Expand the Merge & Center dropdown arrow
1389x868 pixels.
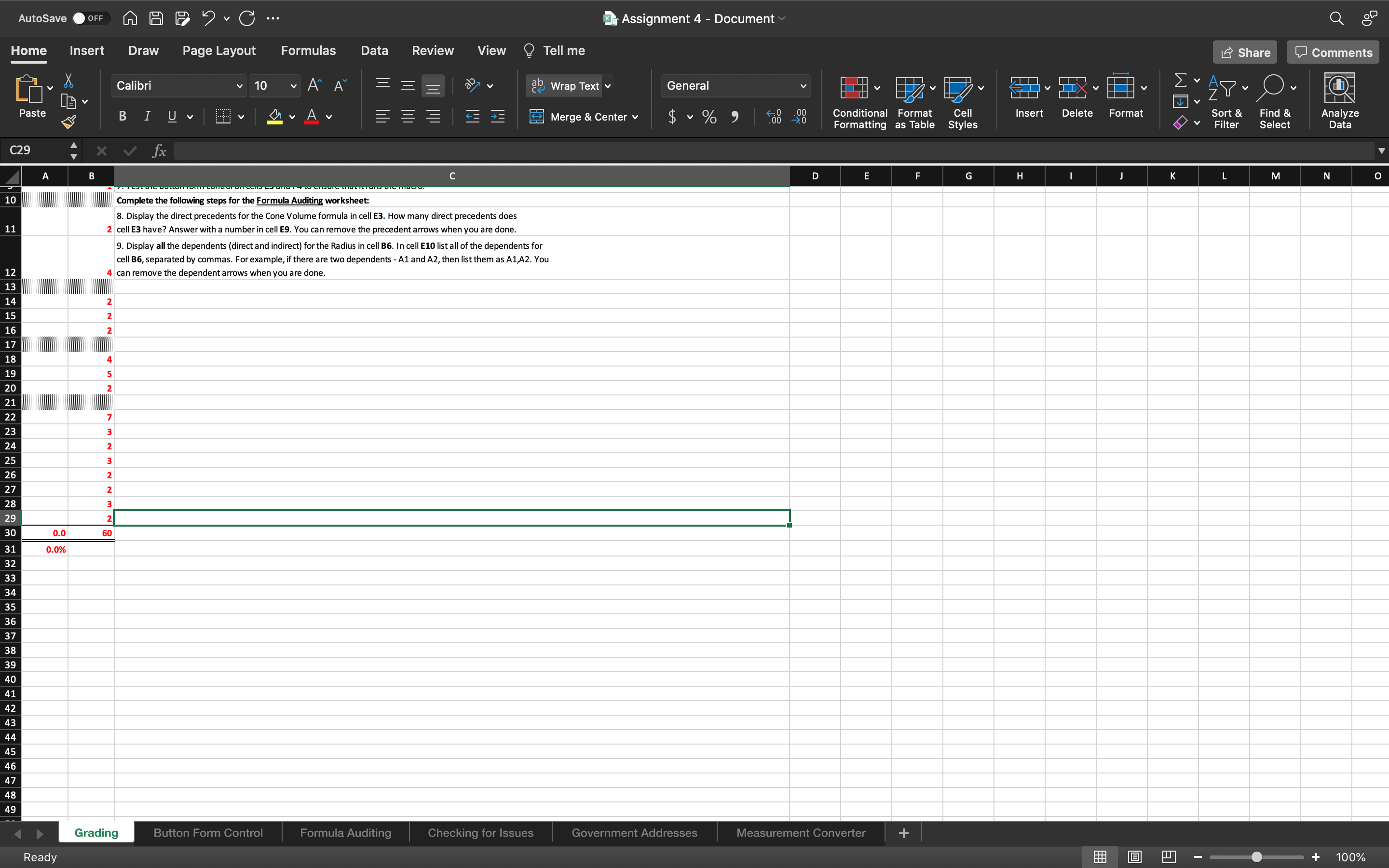(635, 117)
